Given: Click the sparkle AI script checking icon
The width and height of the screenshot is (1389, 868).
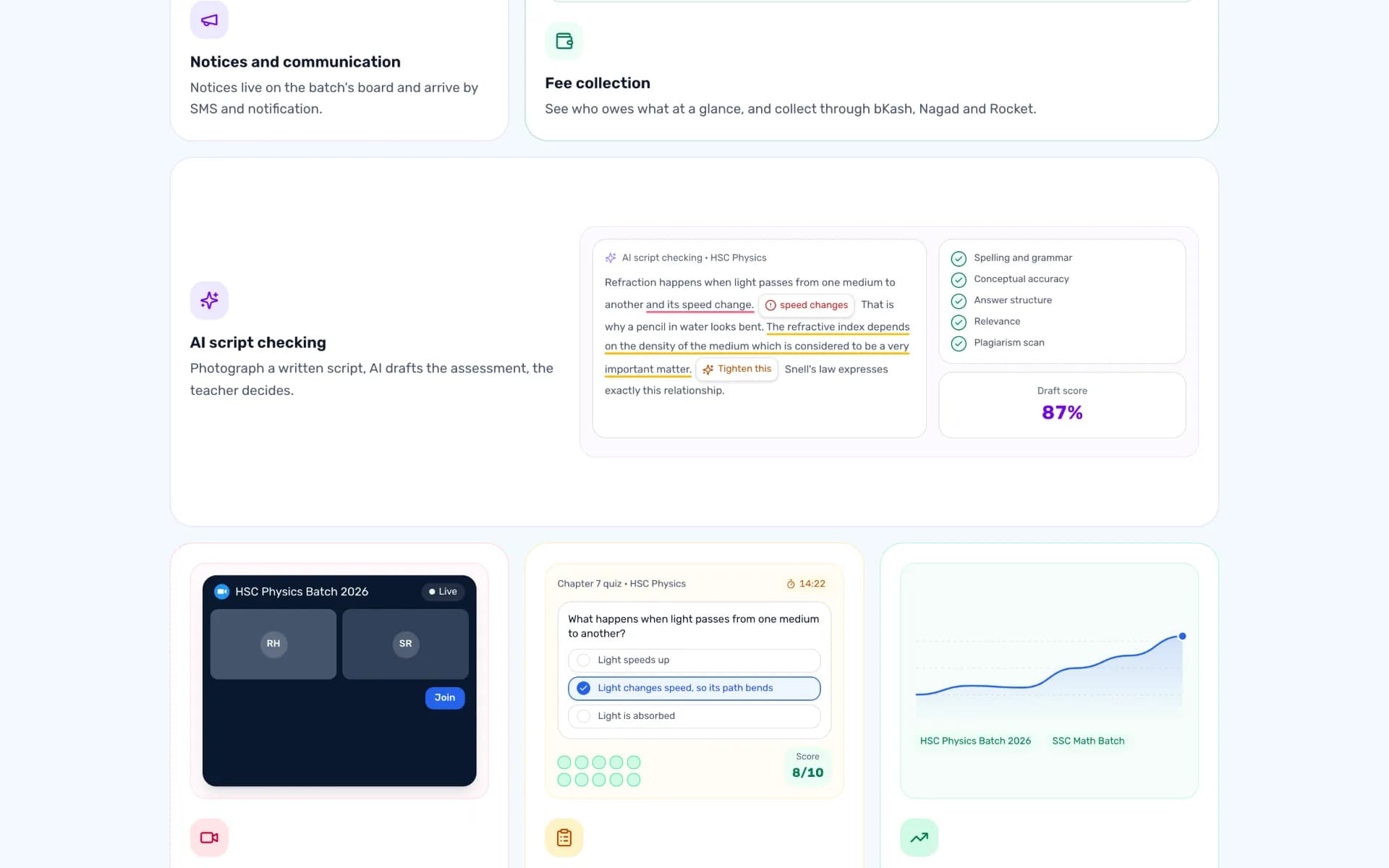Looking at the screenshot, I should click(209, 300).
